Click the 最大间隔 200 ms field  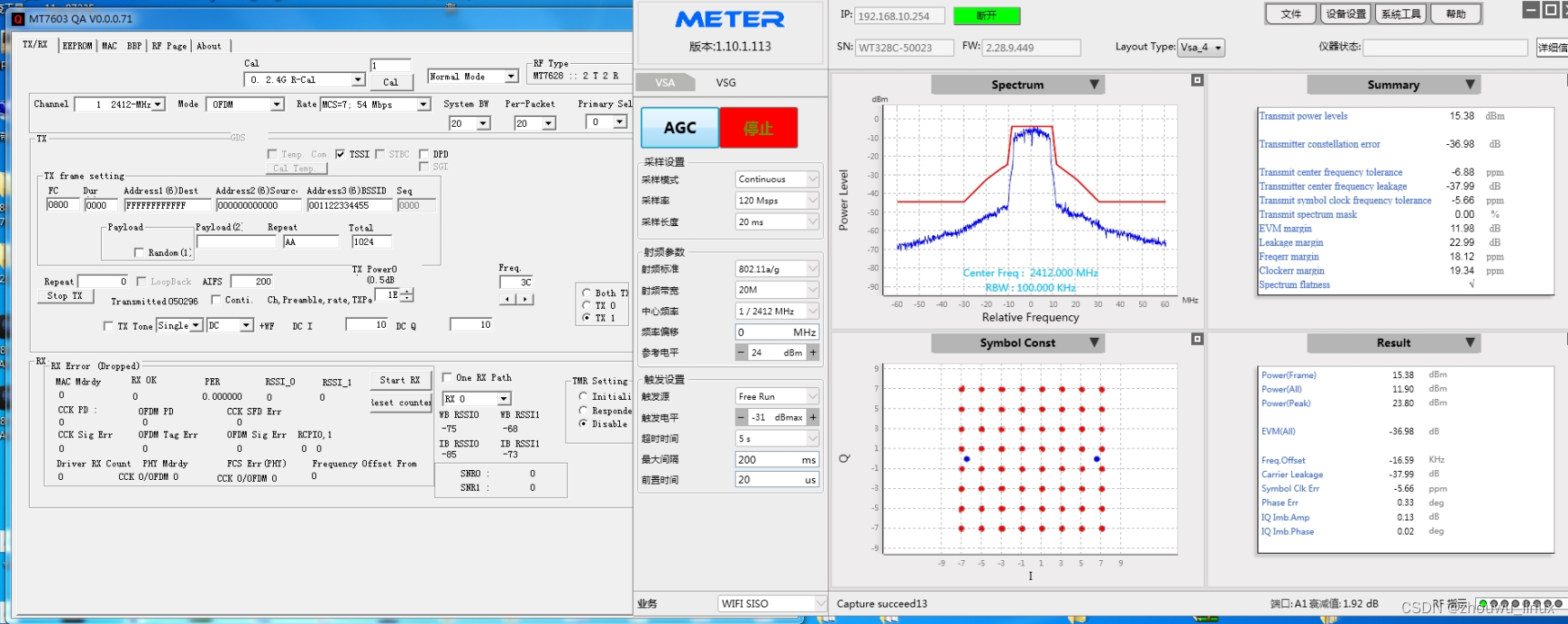point(777,459)
